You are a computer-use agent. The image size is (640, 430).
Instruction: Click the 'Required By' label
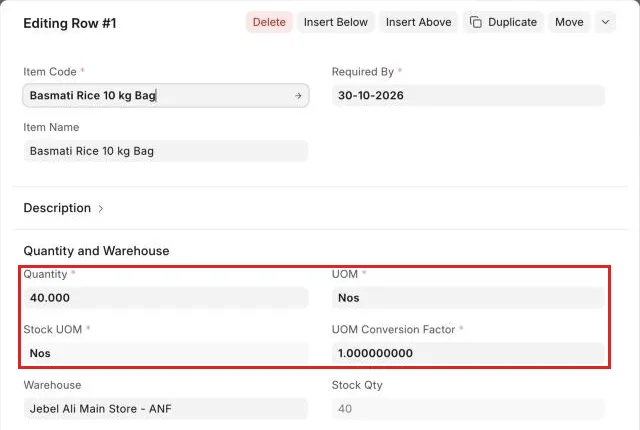click(363, 72)
